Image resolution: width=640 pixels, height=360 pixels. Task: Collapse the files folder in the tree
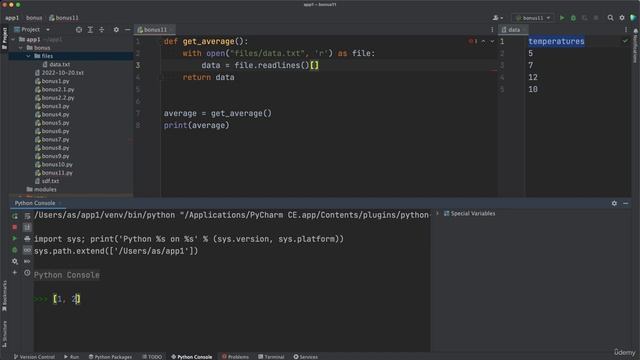[x=28, y=56]
